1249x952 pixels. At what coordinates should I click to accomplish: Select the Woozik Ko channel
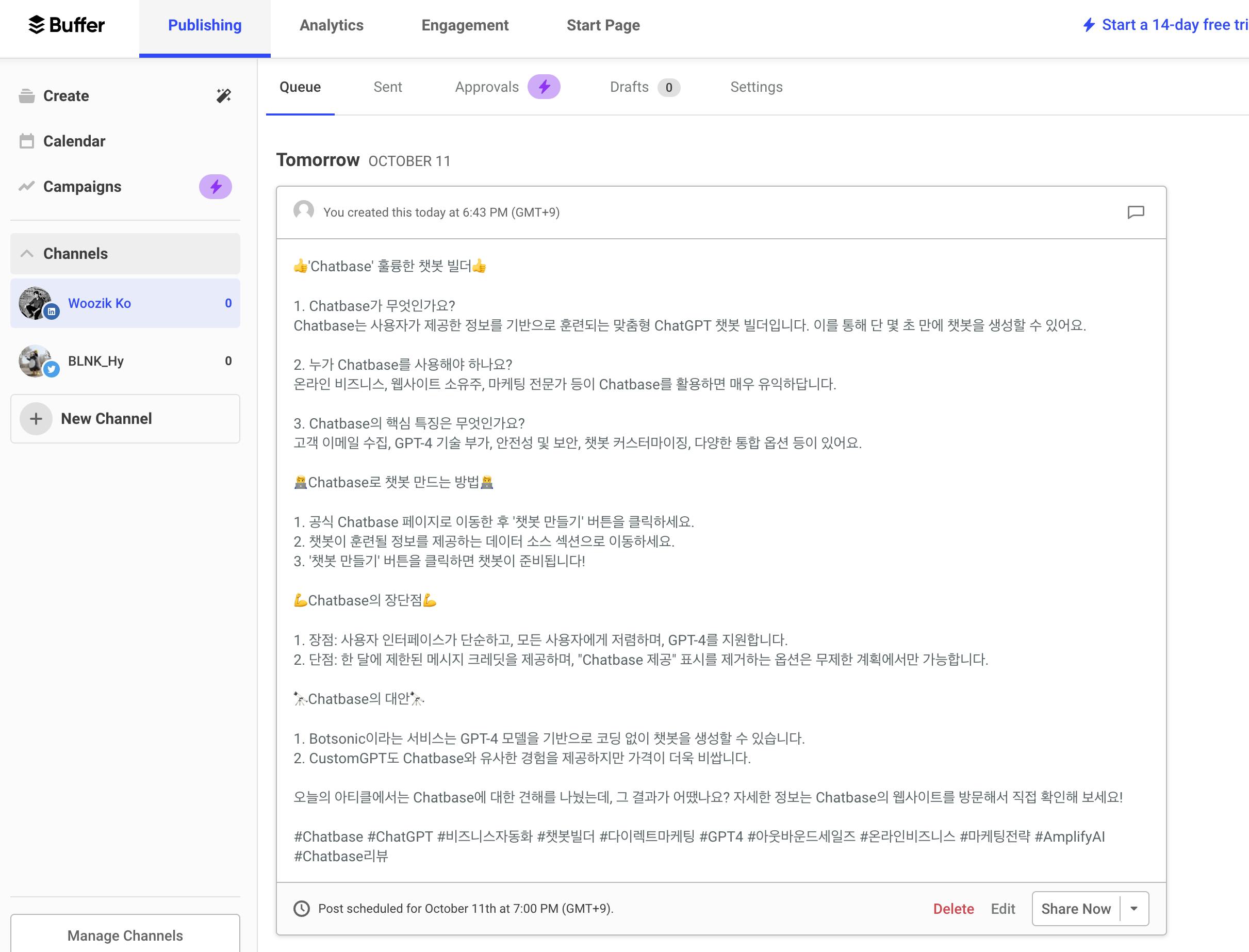coord(125,303)
